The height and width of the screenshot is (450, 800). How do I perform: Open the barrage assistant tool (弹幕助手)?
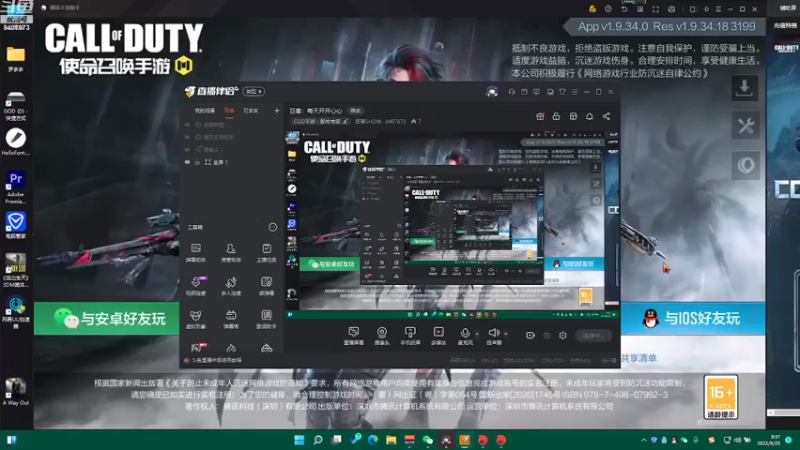(x=195, y=253)
